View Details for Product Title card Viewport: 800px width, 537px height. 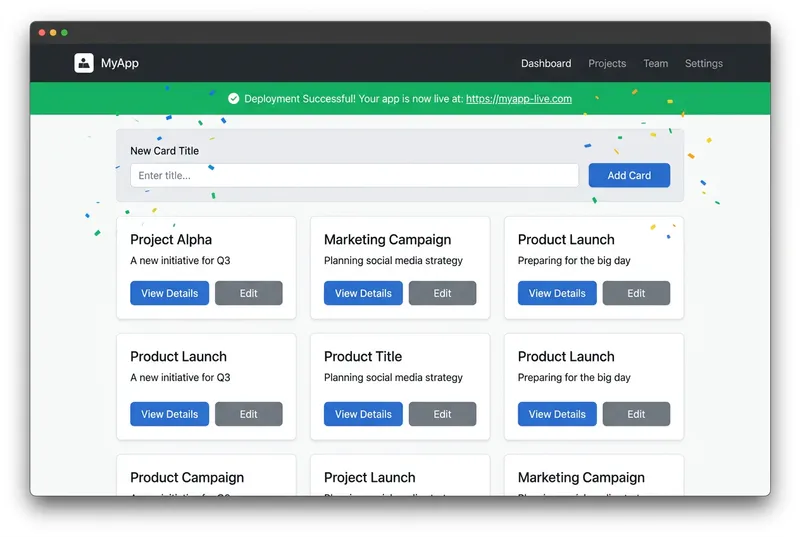point(363,414)
